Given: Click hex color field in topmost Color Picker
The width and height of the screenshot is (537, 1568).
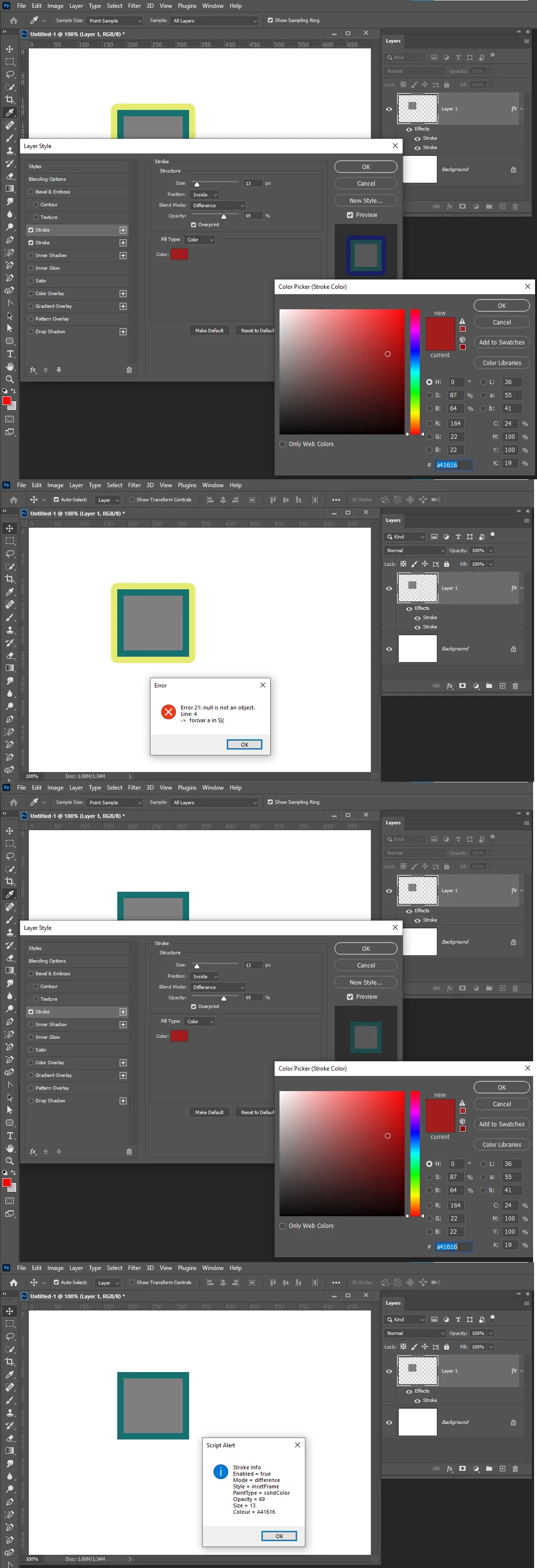Looking at the screenshot, I should pyautogui.click(x=453, y=464).
